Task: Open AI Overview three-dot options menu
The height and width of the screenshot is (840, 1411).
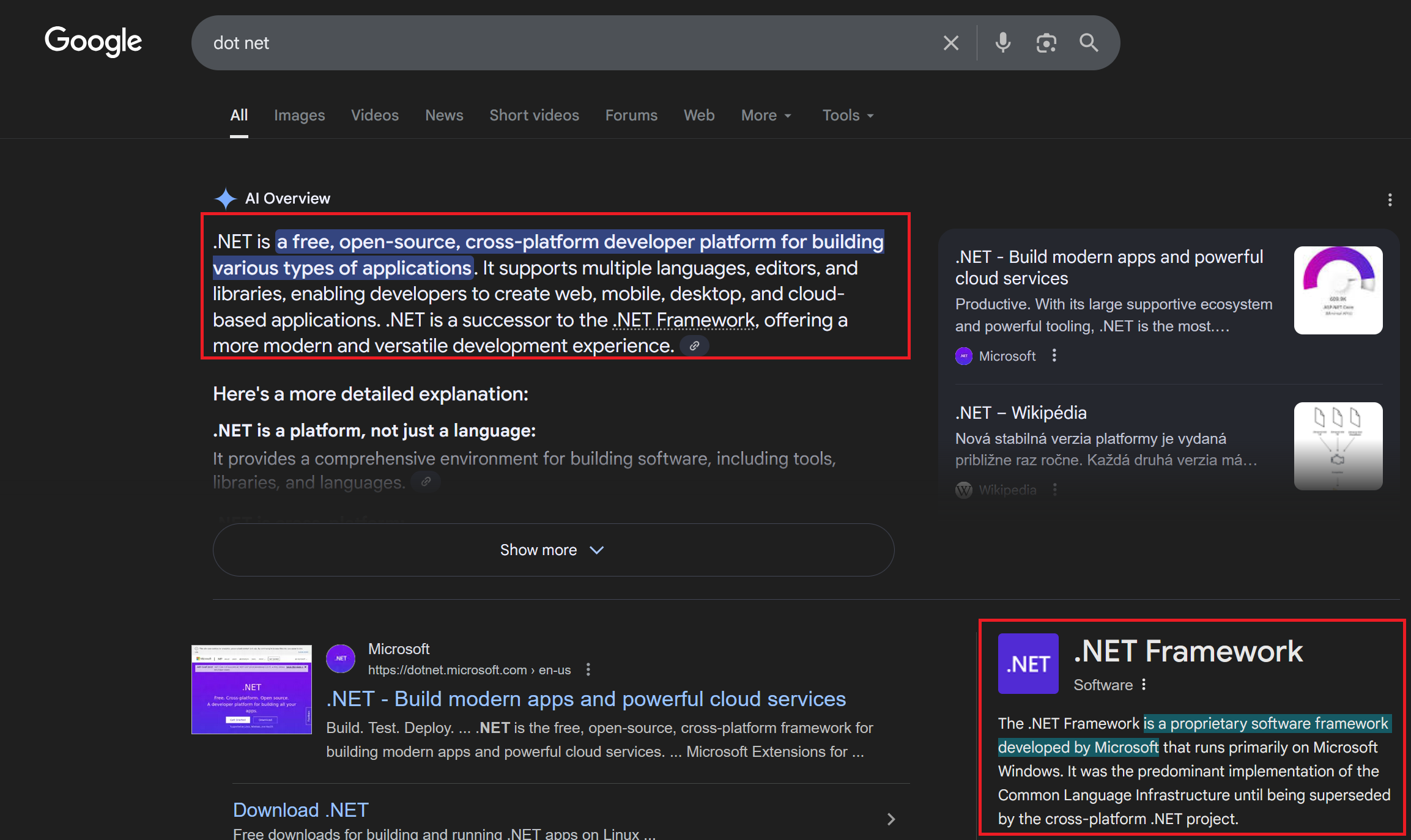Action: tap(1390, 199)
